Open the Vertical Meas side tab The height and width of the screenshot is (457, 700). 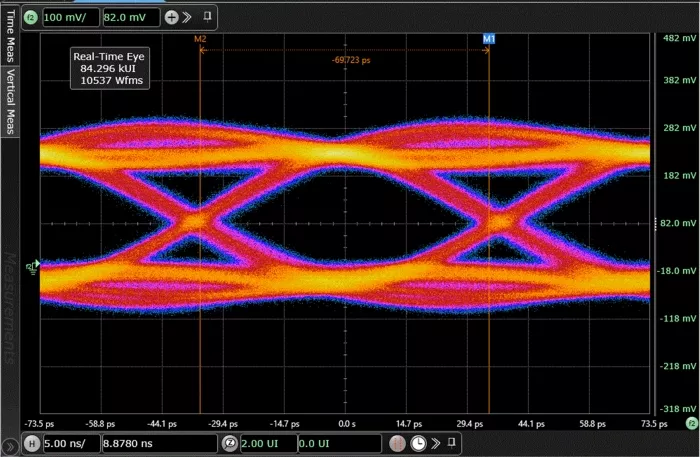coord(10,100)
